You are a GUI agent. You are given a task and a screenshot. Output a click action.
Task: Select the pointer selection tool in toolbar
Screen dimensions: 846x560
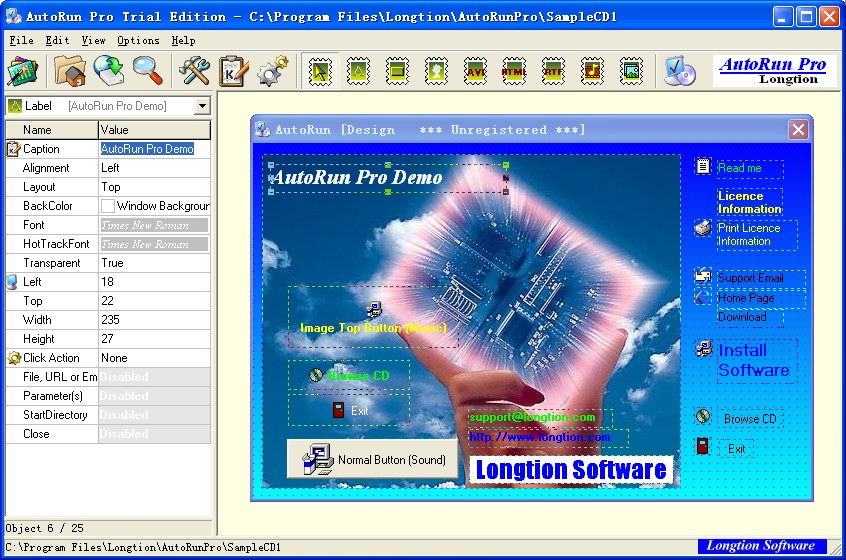320,71
